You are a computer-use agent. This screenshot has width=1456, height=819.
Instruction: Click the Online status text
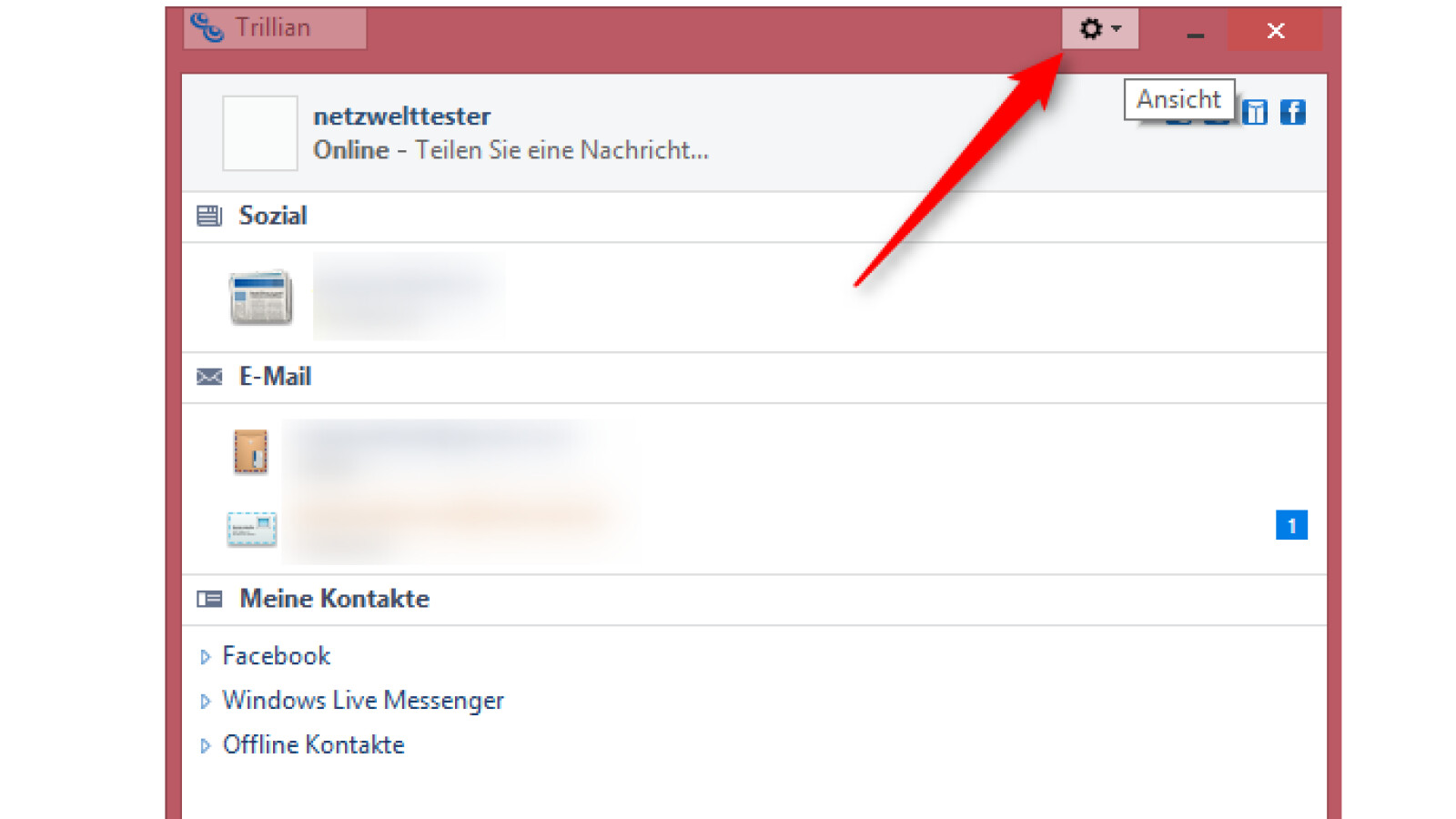pos(351,150)
